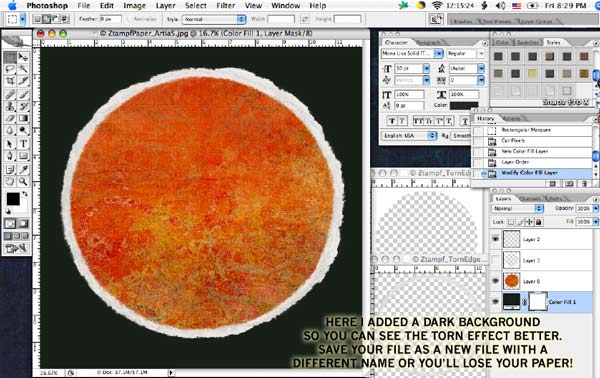Select the Crop tool
This screenshot has height=378, width=600.
pos(10,81)
